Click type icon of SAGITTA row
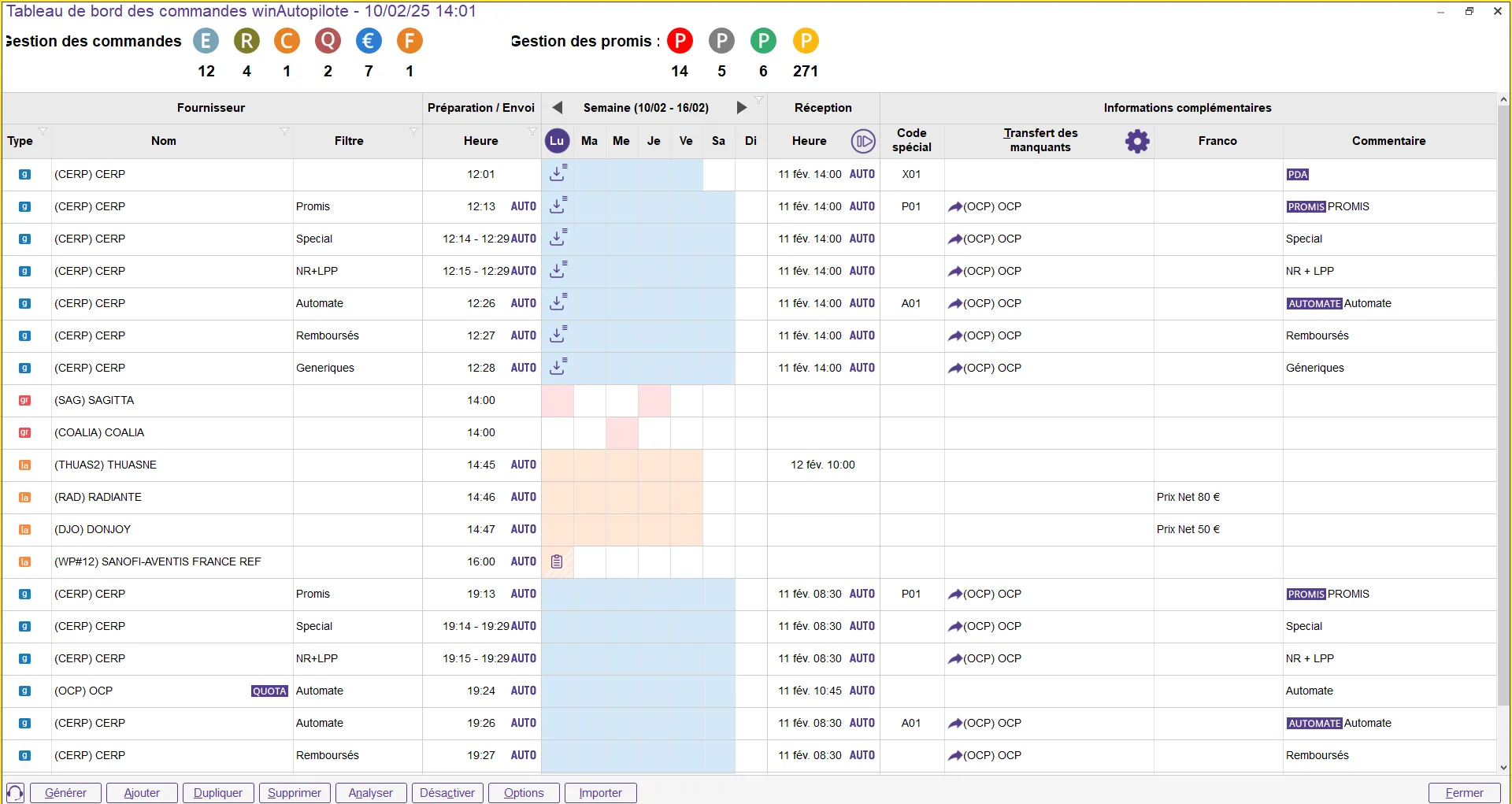Viewport: 1512px width, 804px height. [x=24, y=400]
